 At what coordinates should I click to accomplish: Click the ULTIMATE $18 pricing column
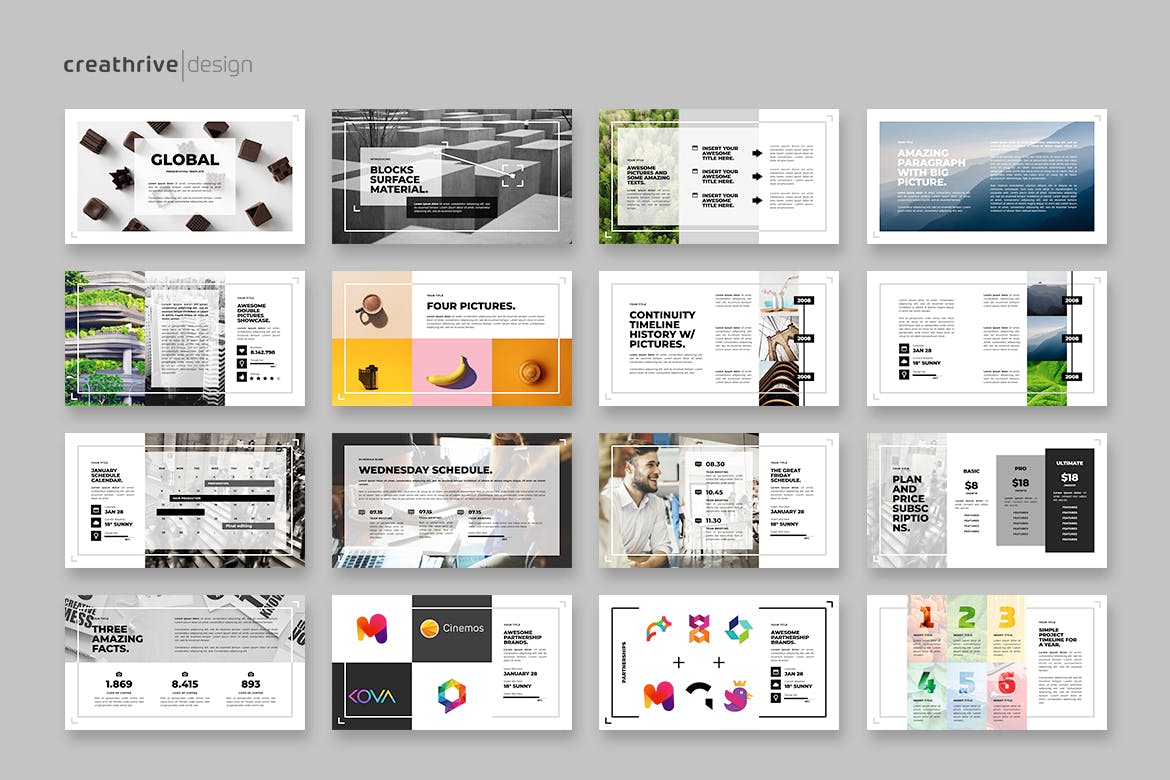pyautogui.click(x=1069, y=500)
